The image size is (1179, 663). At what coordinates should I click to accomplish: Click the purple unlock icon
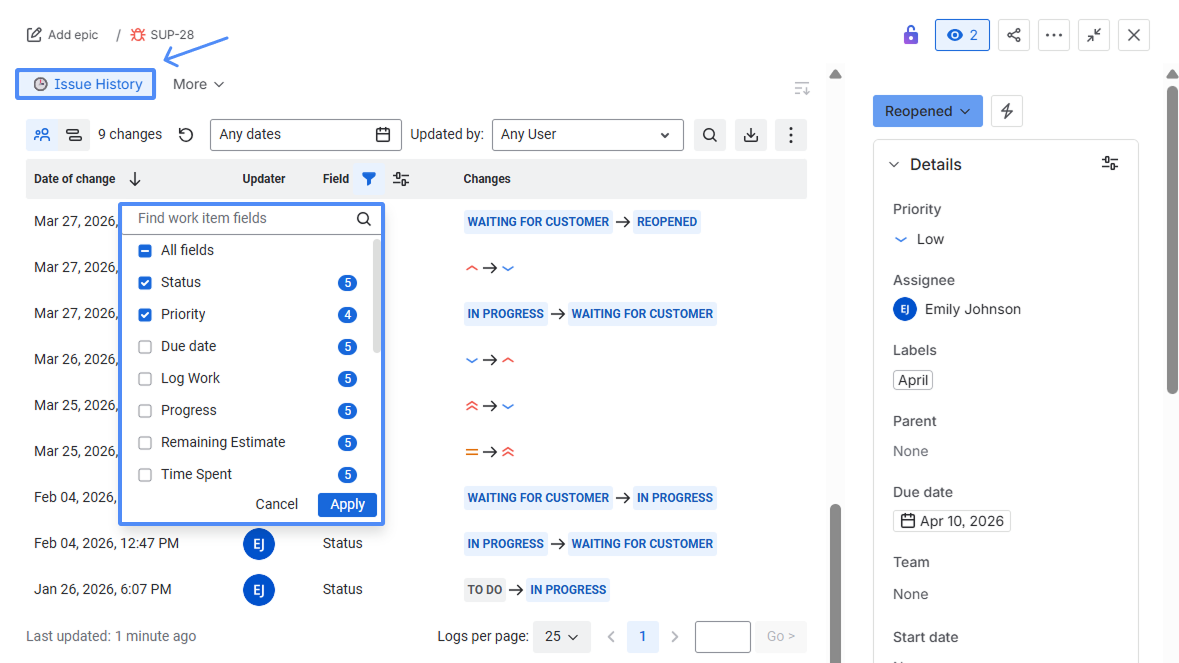point(911,35)
